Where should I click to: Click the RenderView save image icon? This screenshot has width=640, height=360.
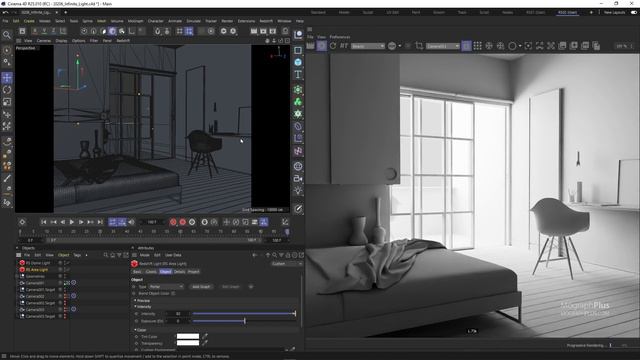pos(562,46)
